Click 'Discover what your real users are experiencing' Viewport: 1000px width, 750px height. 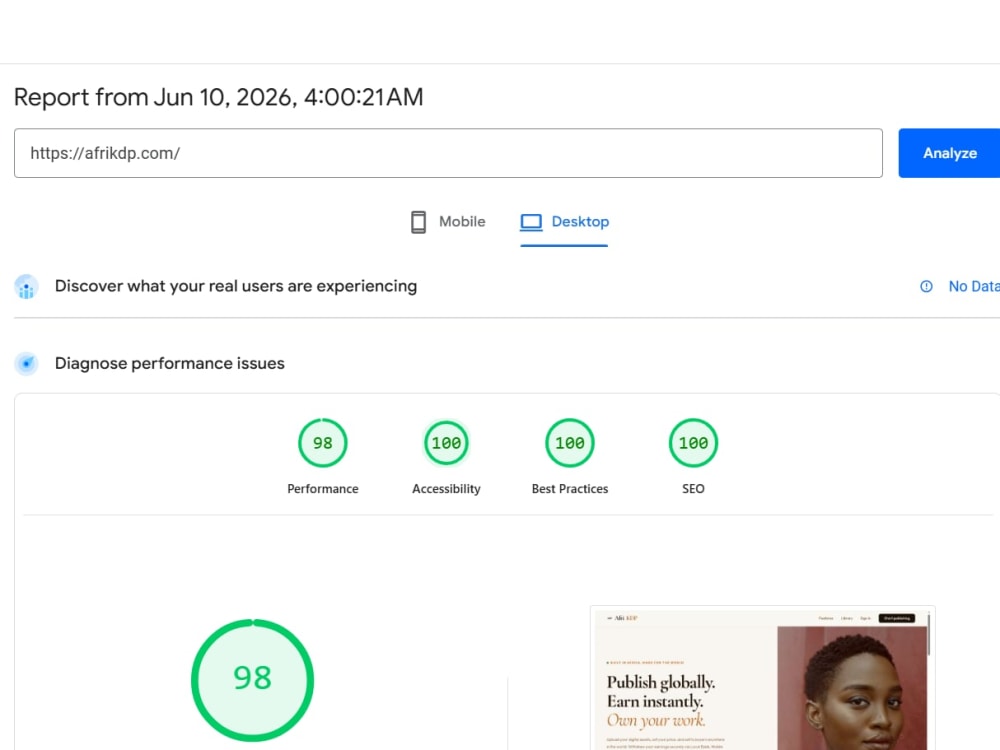click(236, 286)
